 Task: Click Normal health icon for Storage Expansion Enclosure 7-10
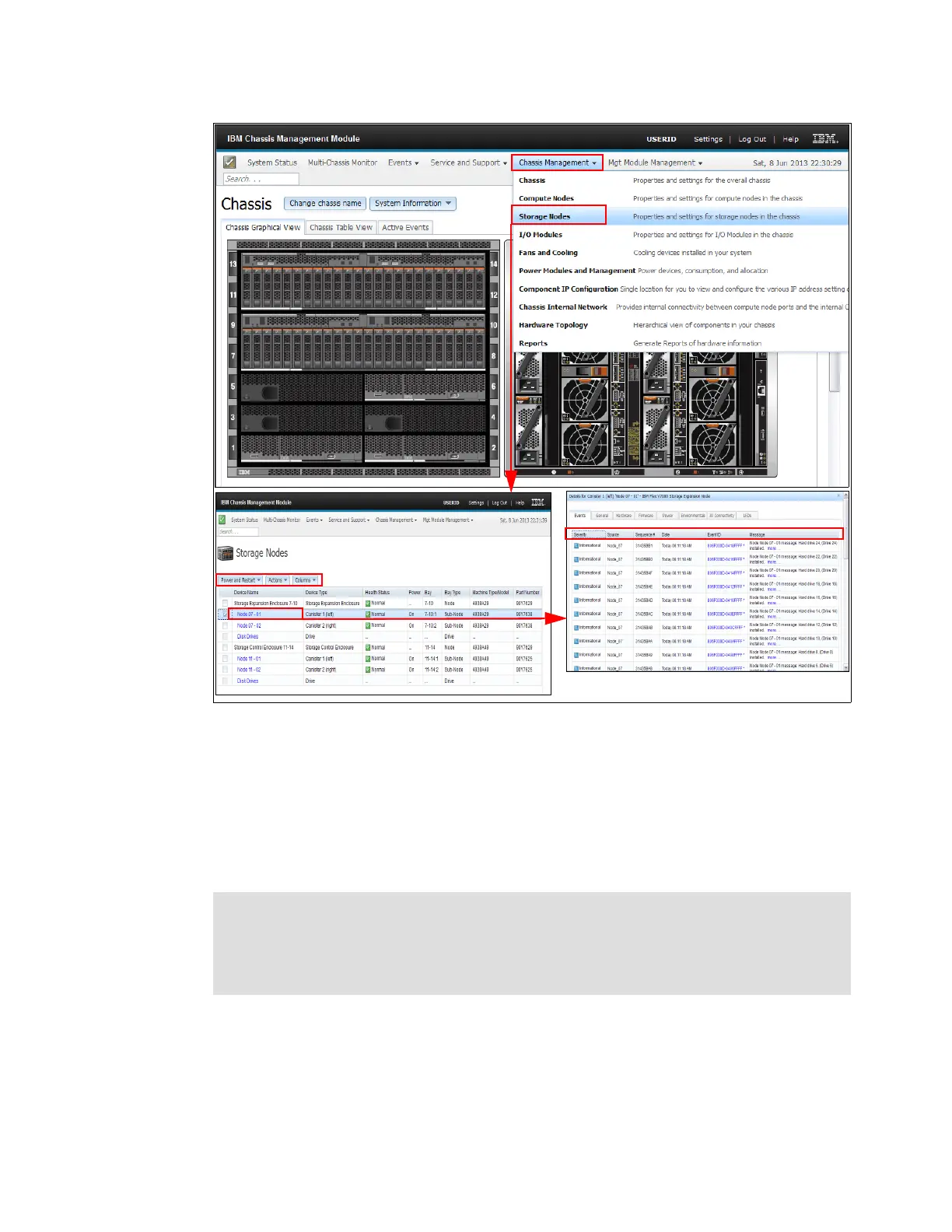(x=368, y=604)
